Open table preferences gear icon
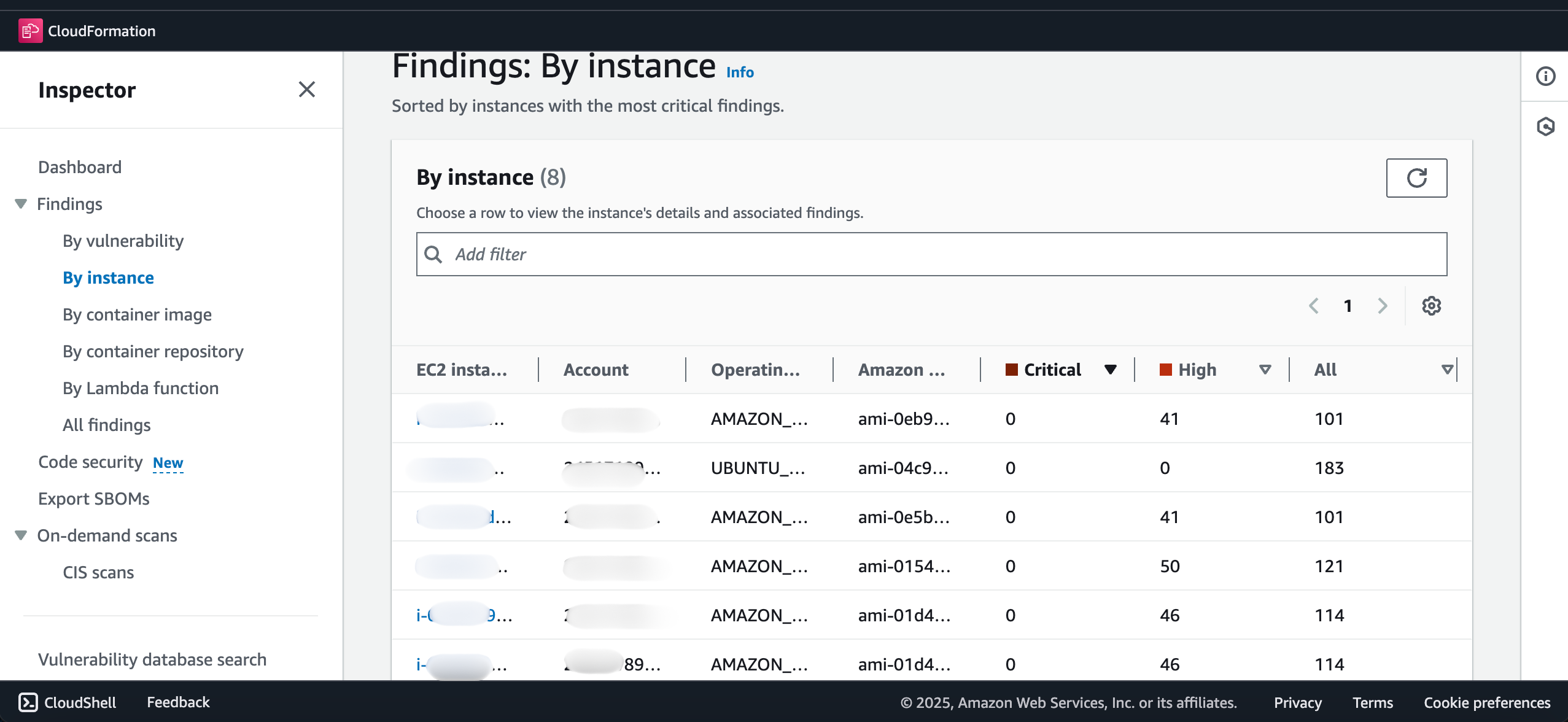Image resolution: width=1568 pixels, height=722 pixels. click(1432, 306)
